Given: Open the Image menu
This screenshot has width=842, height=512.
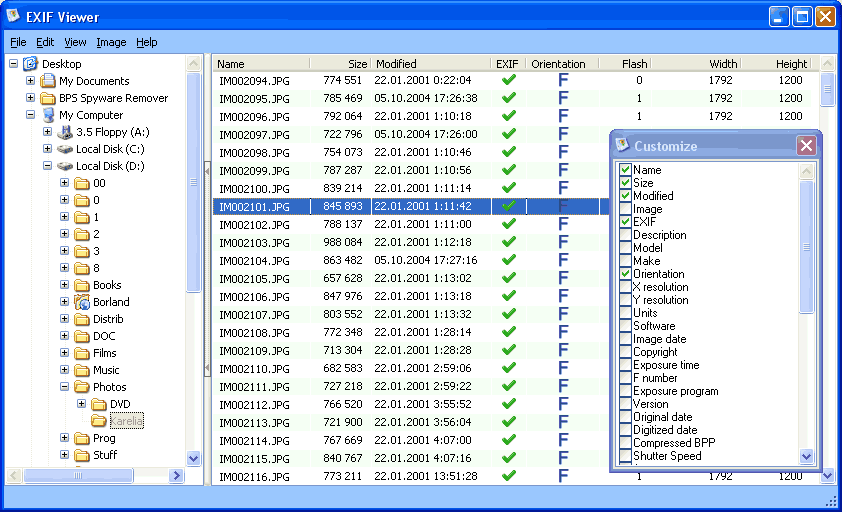Looking at the screenshot, I should coord(111,42).
